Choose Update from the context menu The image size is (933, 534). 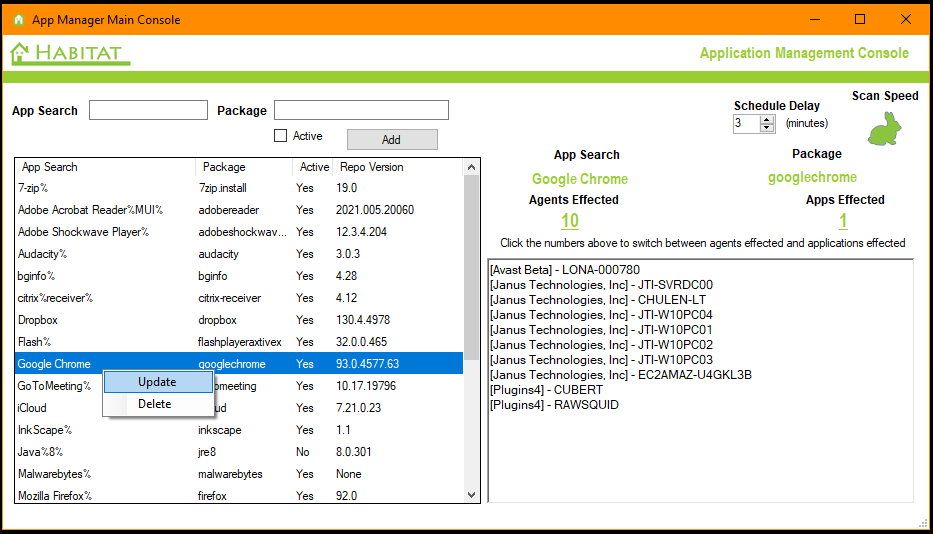pyautogui.click(x=158, y=382)
